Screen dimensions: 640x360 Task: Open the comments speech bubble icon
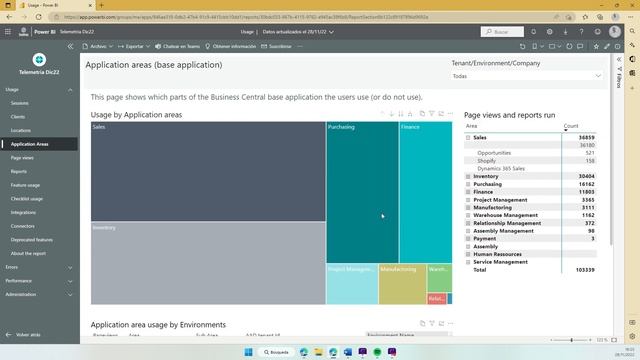click(580, 47)
